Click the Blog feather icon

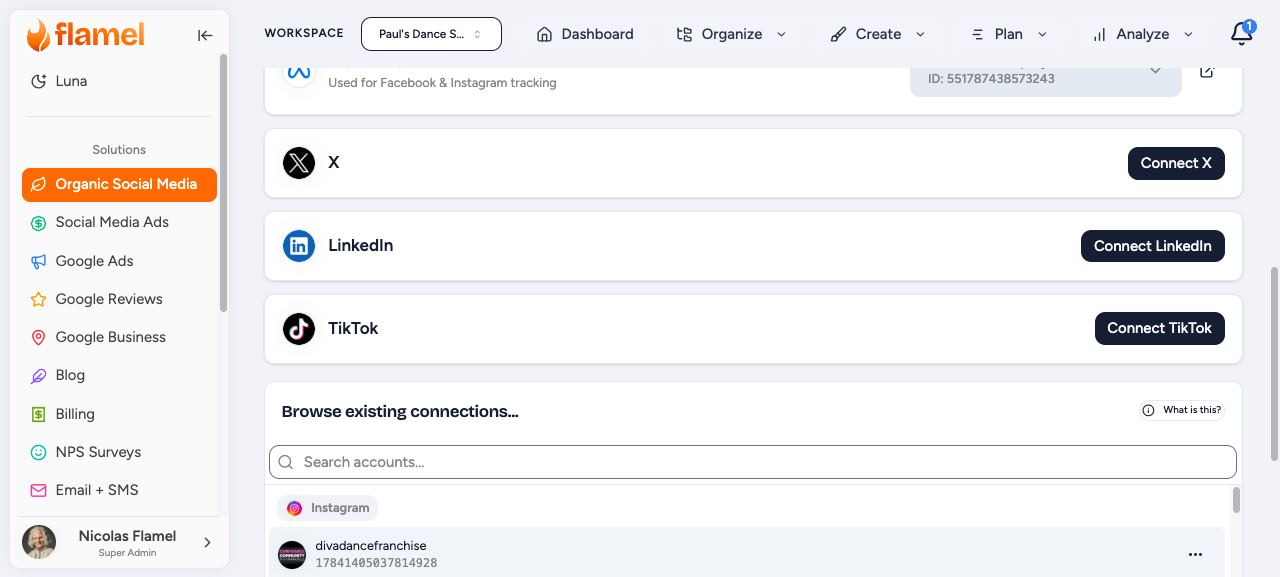point(39,376)
